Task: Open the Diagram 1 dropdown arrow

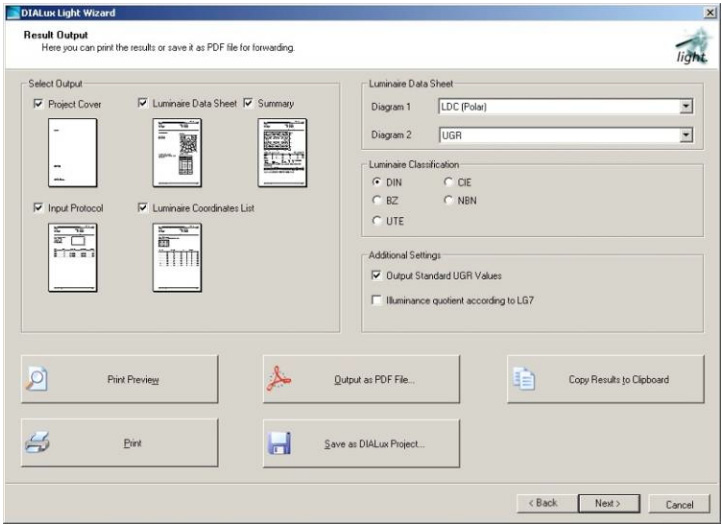Action: (x=686, y=106)
